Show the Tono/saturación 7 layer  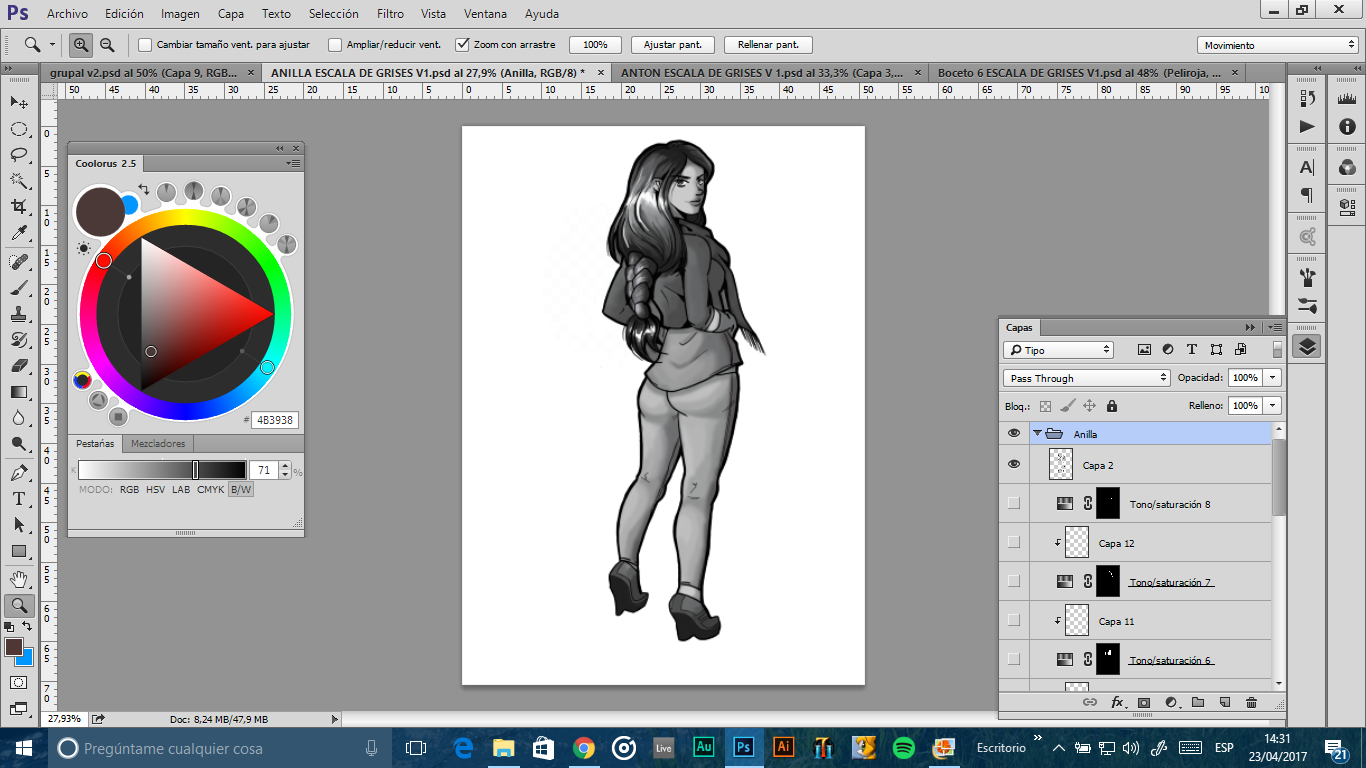click(x=1014, y=581)
